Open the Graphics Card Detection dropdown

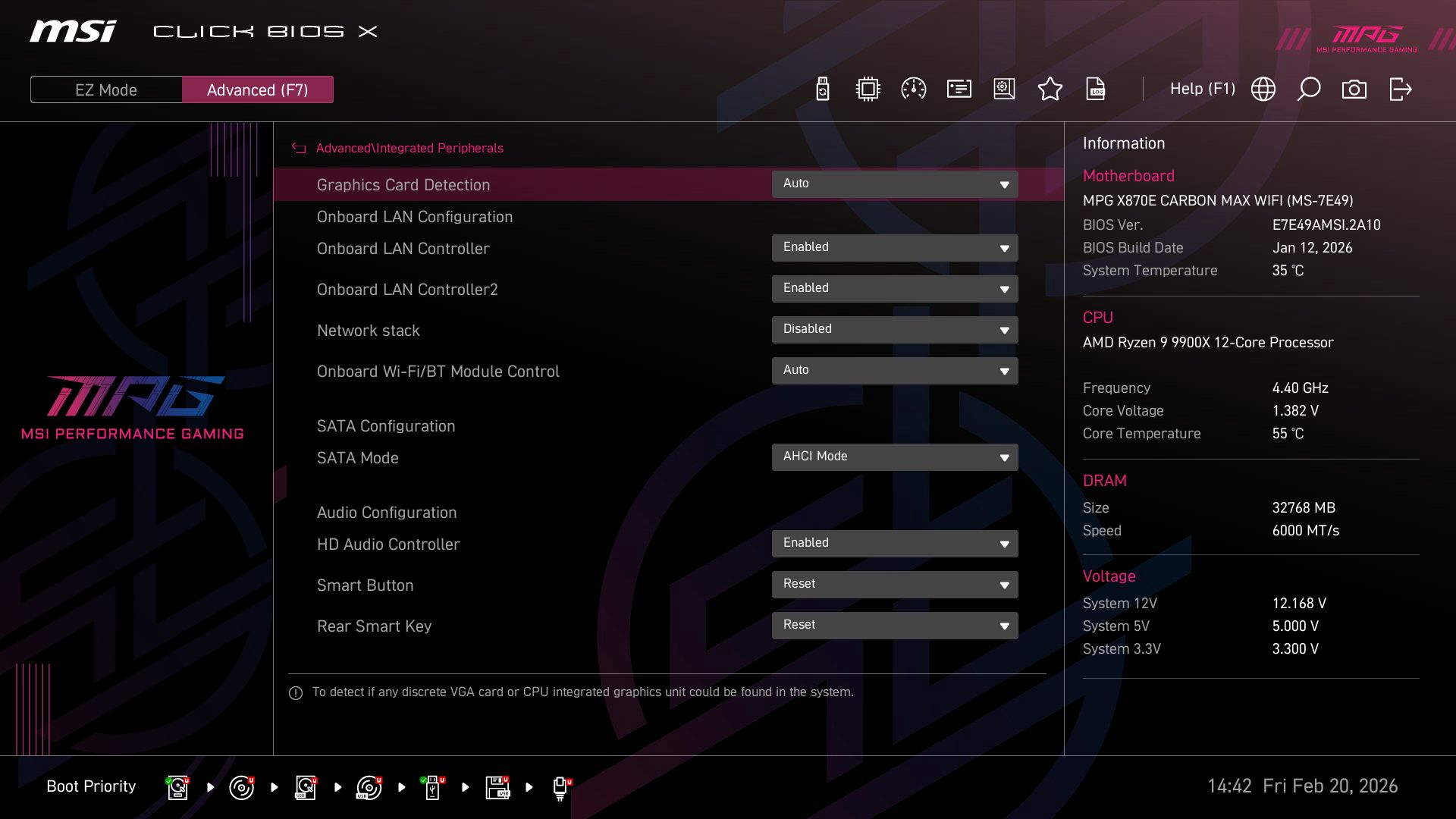coord(895,184)
